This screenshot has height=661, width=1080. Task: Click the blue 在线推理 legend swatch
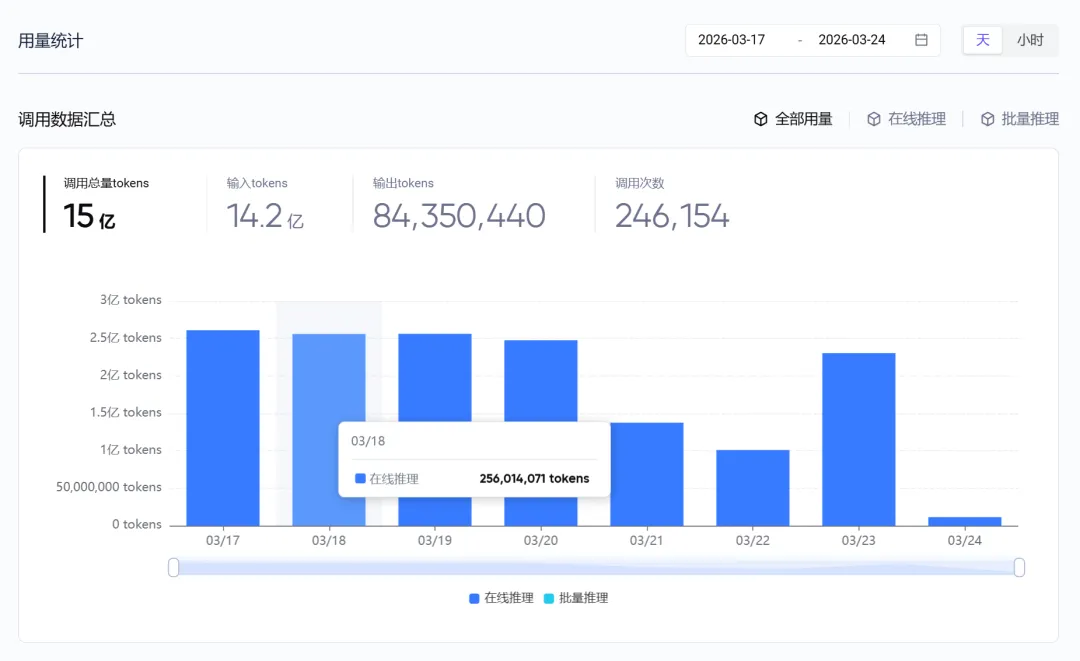[474, 598]
